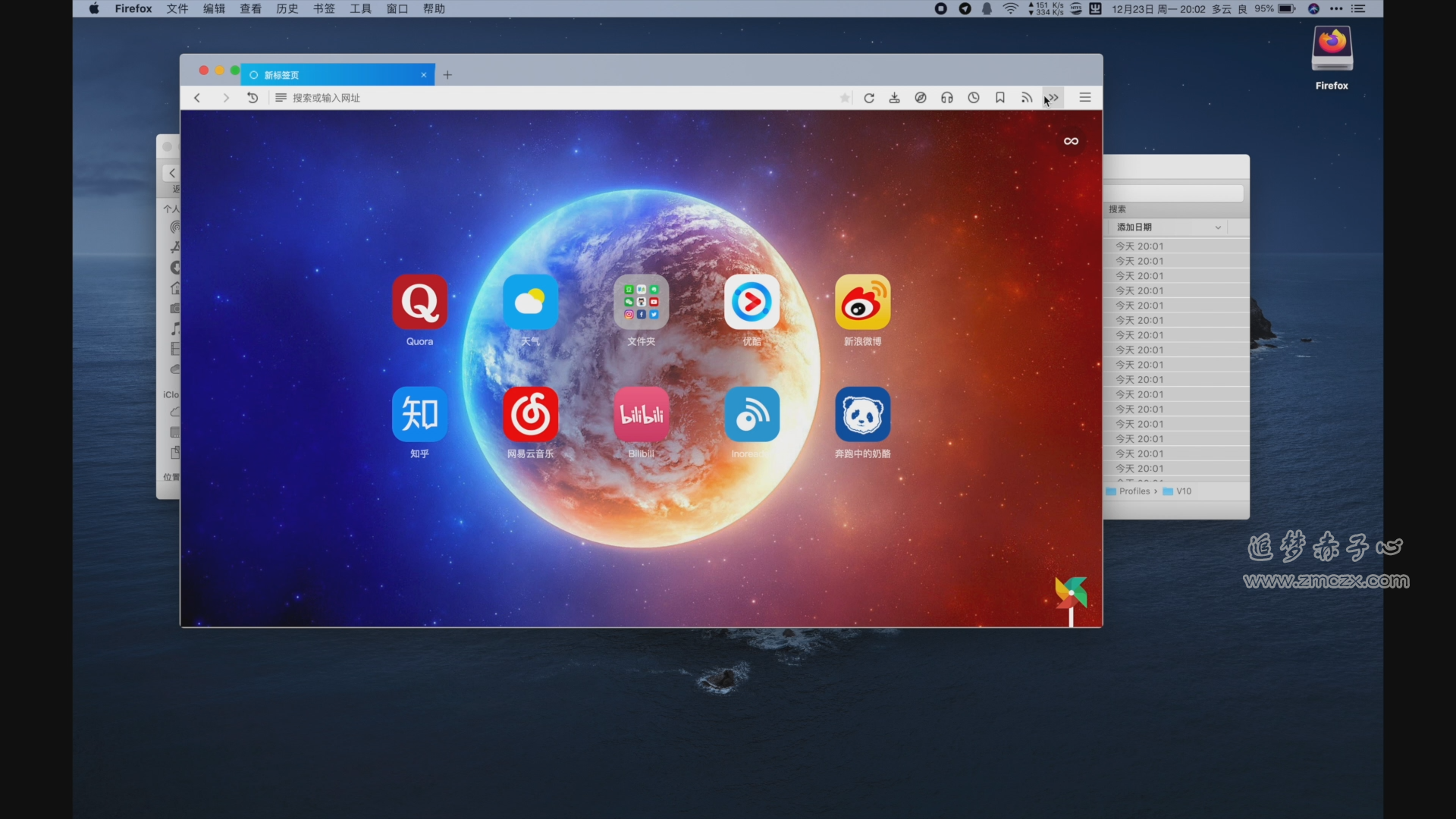Click the battery status icon

coord(1287,8)
